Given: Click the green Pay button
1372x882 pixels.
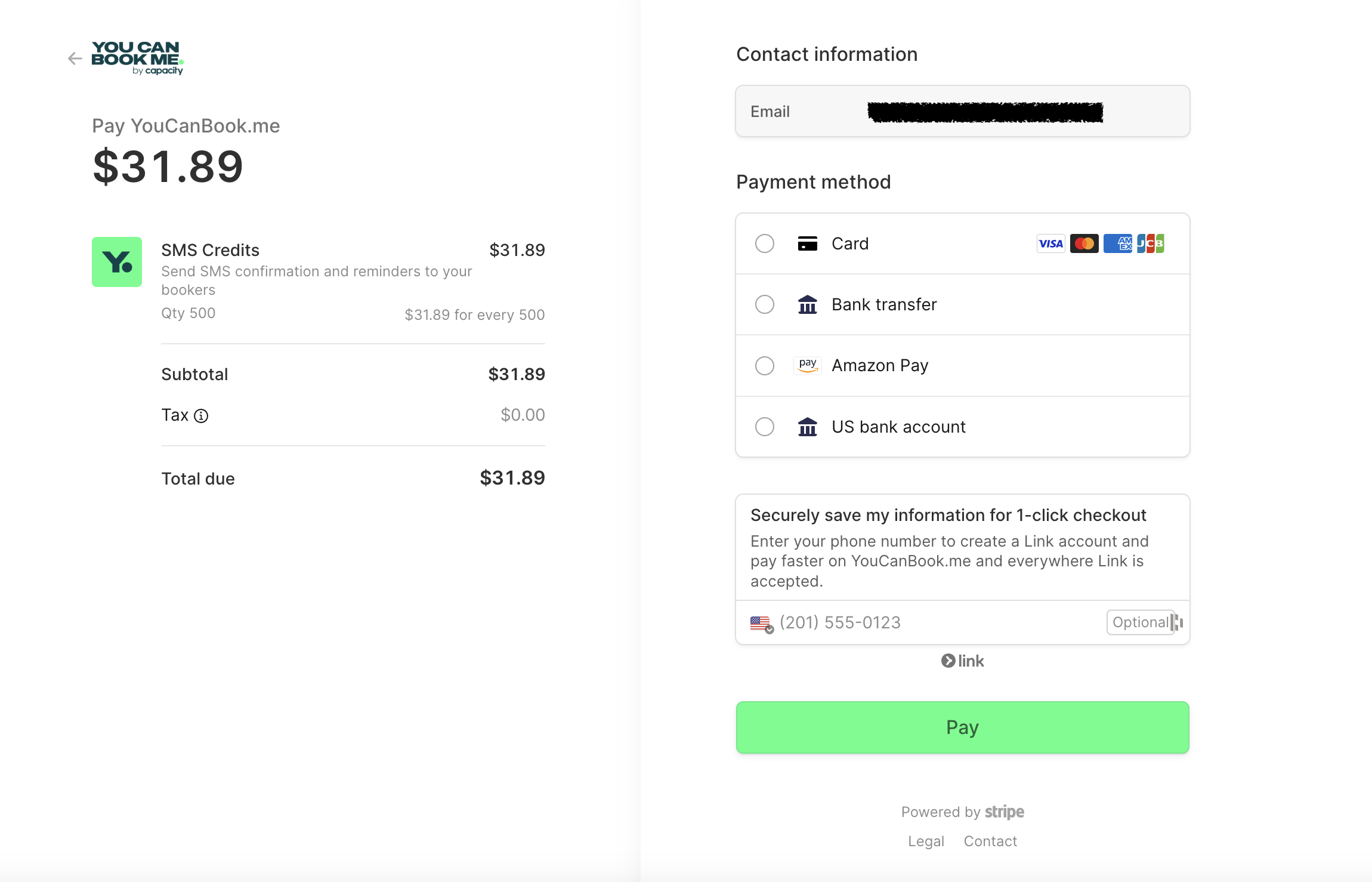Looking at the screenshot, I should pyautogui.click(x=962, y=727).
